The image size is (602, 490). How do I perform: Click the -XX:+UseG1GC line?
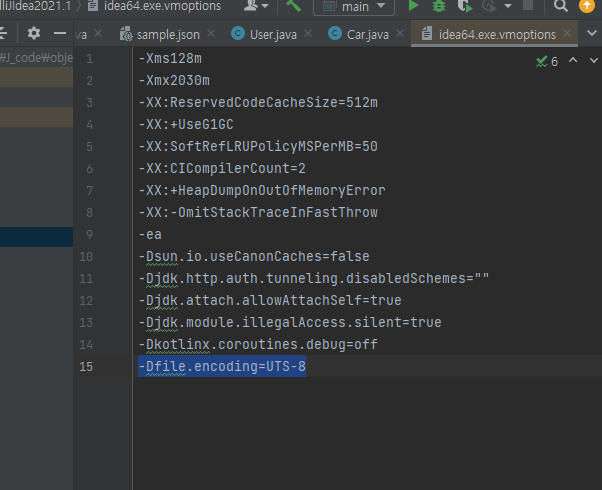point(186,124)
